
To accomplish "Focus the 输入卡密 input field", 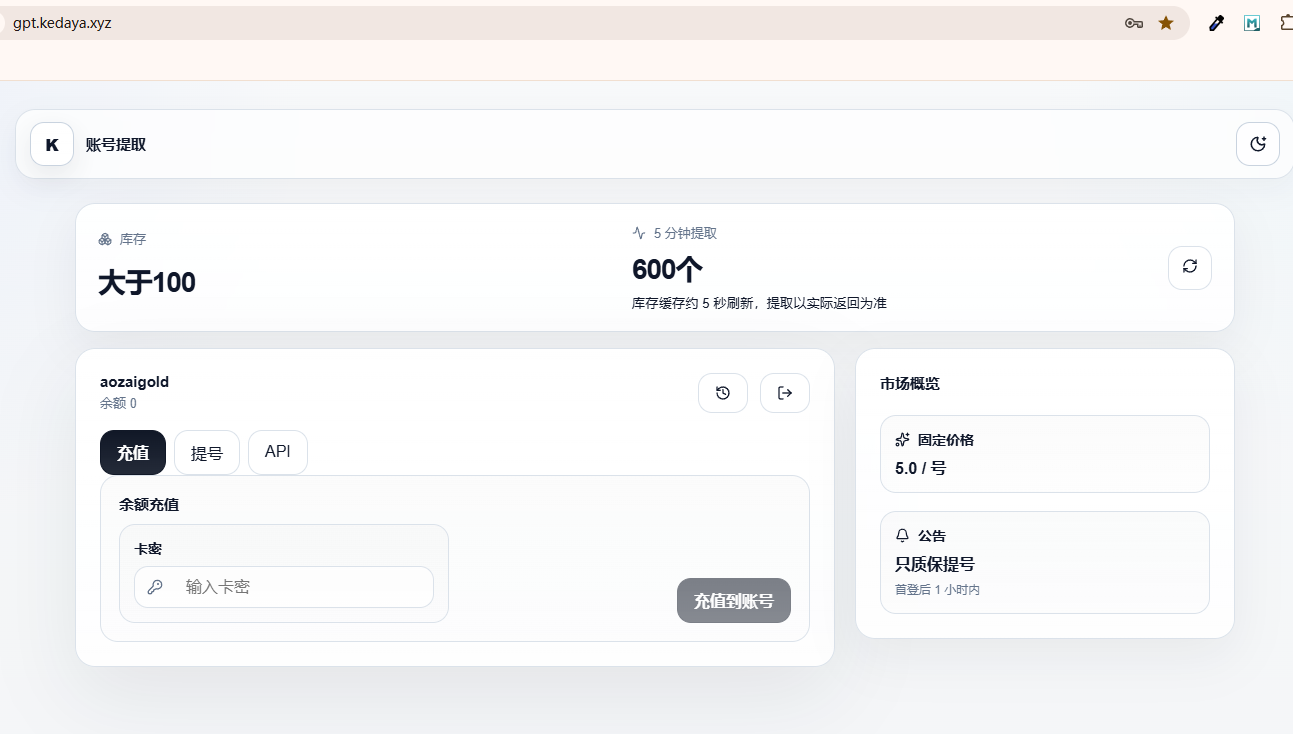I will (284, 587).
